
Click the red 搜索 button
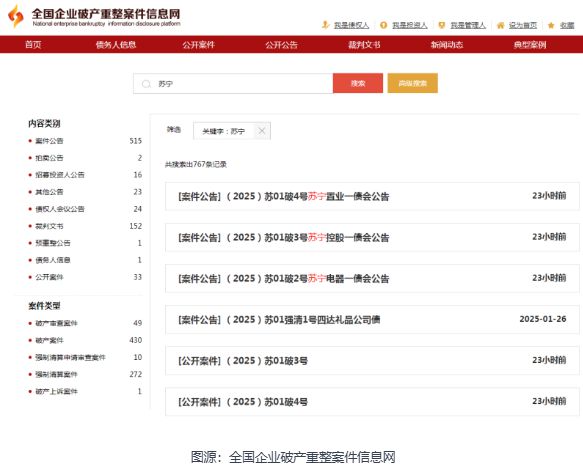pyautogui.click(x=358, y=83)
